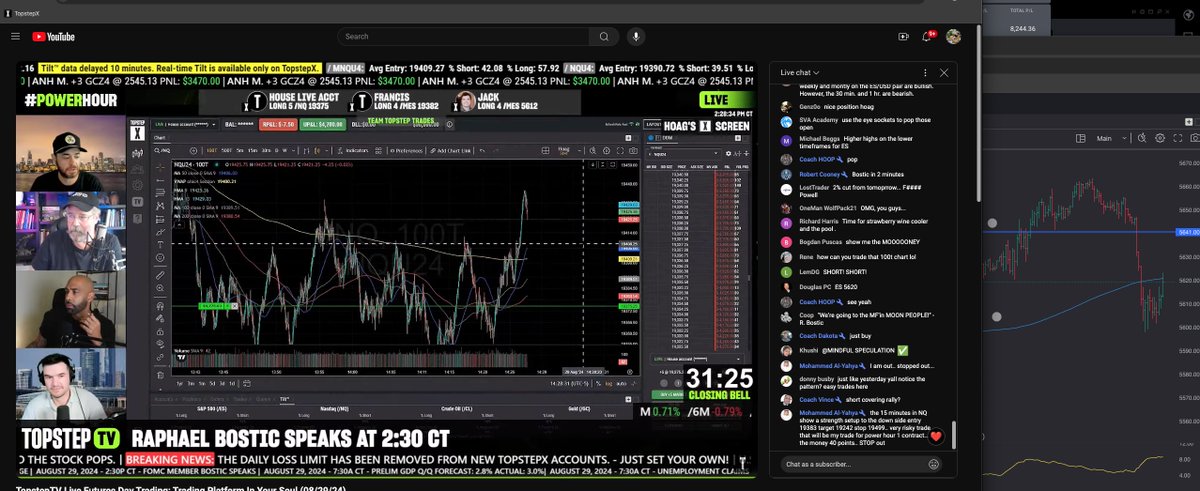Click the magnifier search button
The image size is (1200, 491).
tap(603, 37)
